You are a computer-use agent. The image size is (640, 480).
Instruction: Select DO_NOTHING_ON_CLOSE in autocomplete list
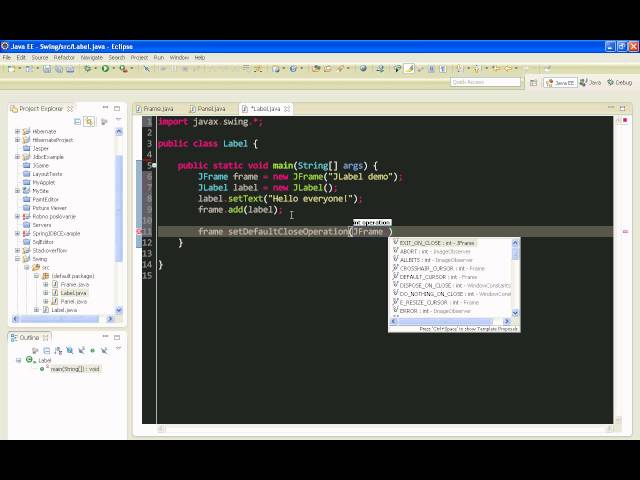tap(451, 294)
